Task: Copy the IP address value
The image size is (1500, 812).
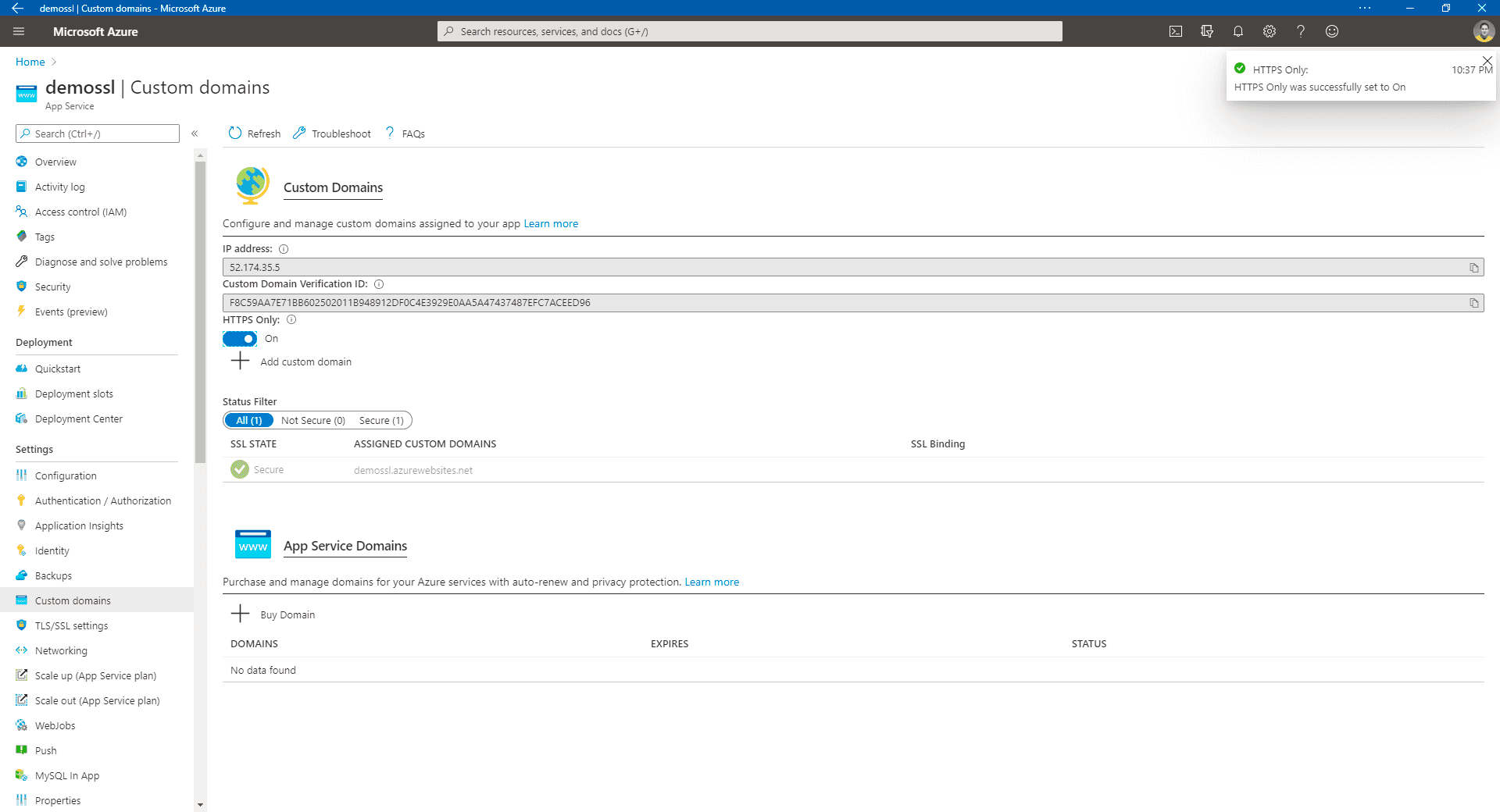Action: (1474, 268)
